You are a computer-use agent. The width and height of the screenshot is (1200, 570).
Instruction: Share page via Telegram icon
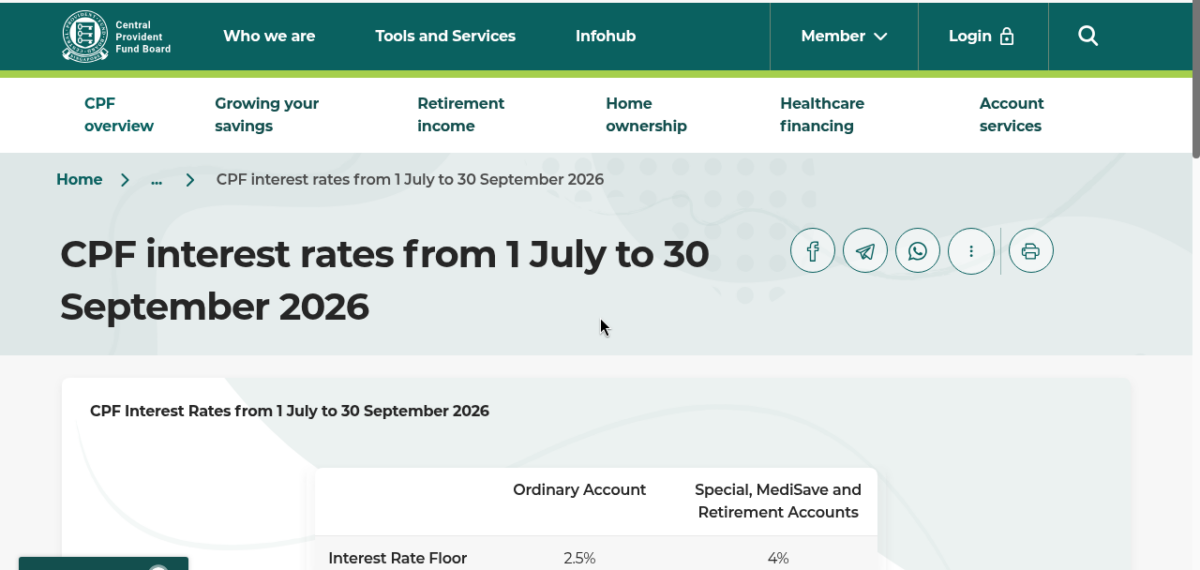865,251
